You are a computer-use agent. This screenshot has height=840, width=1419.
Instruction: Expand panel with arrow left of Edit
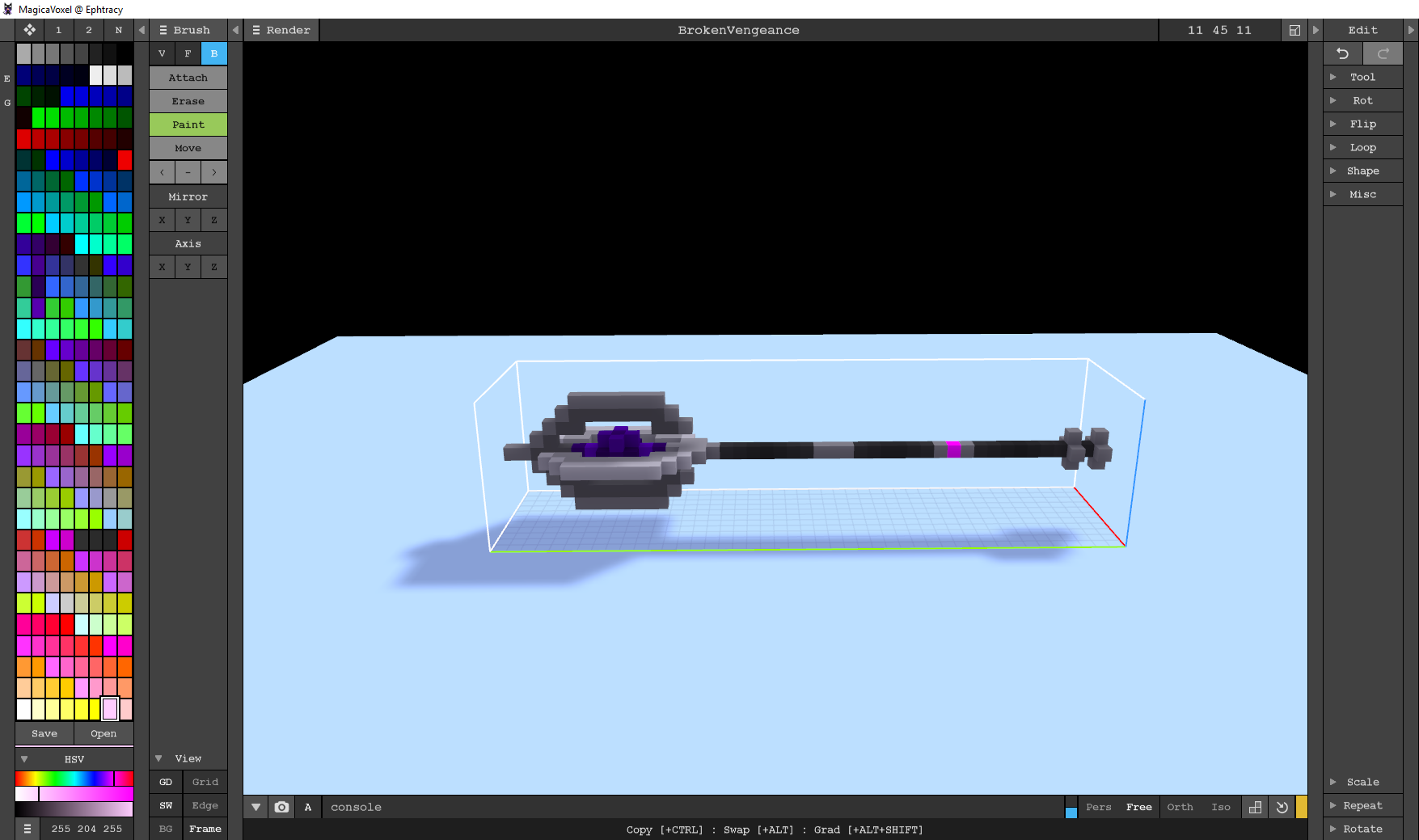[1316, 30]
